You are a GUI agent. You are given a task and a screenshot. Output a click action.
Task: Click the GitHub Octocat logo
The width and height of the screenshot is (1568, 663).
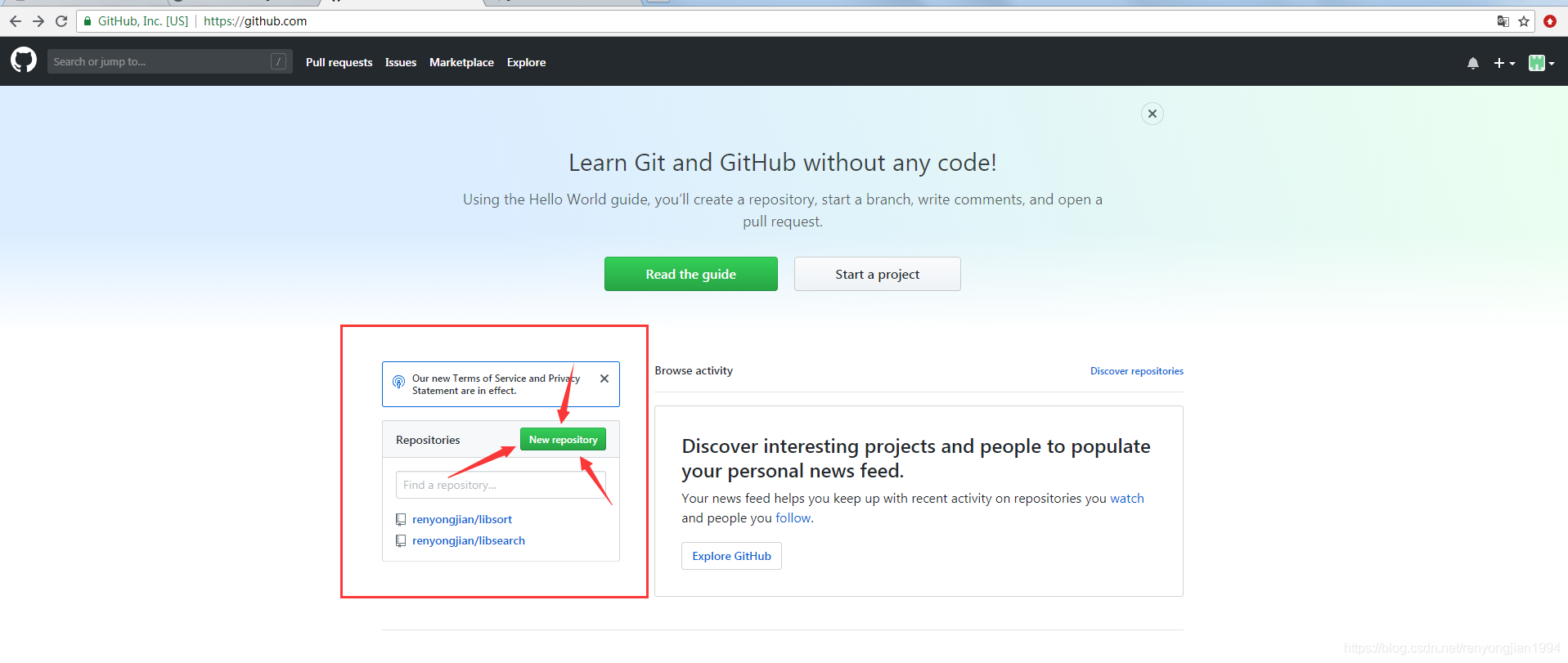click(24, 60)
